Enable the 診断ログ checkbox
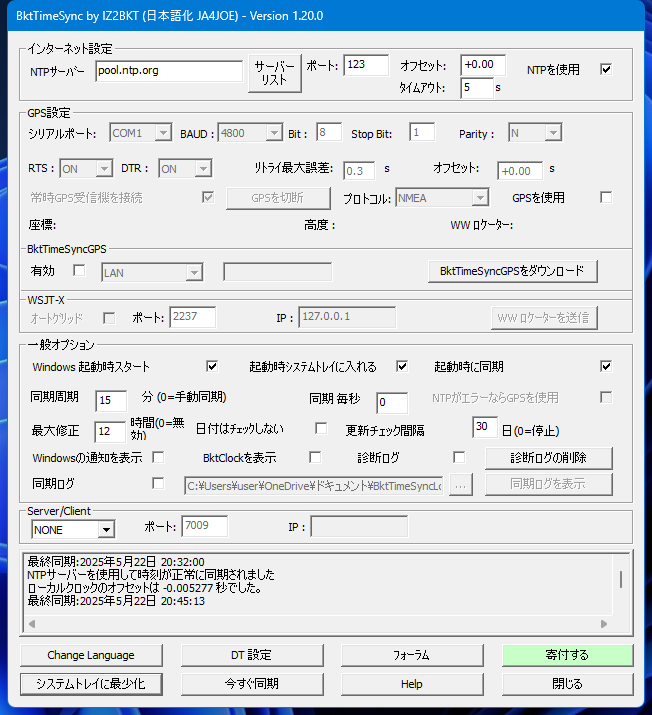This screenshot has width=652, height=715. (459, 457)
